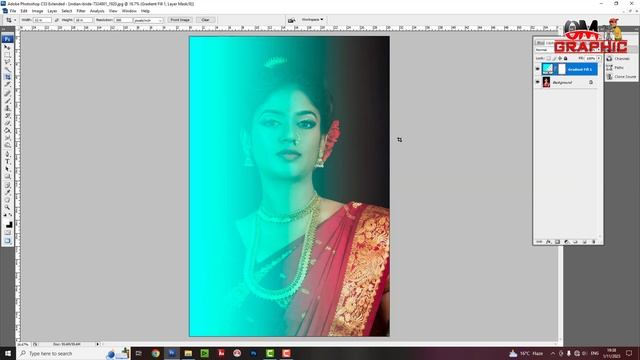640x360 pixels.
Task: Click the create new group icon
Action: coord(576,242)
